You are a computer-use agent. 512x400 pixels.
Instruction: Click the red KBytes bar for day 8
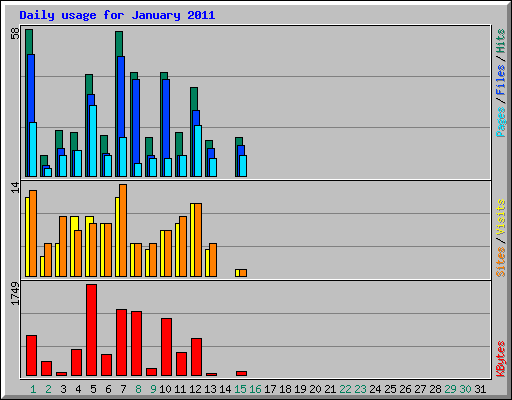[137, 344]
